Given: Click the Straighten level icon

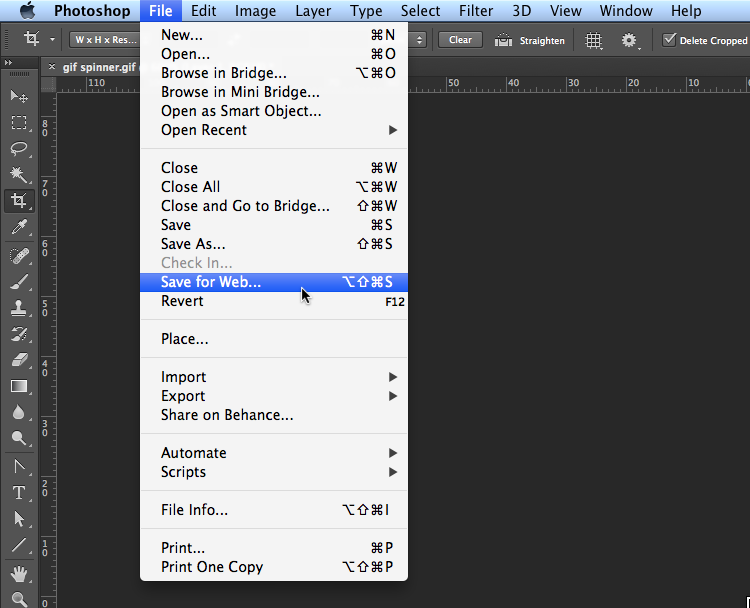Looking at the screenshot, I should coord(503,40).
